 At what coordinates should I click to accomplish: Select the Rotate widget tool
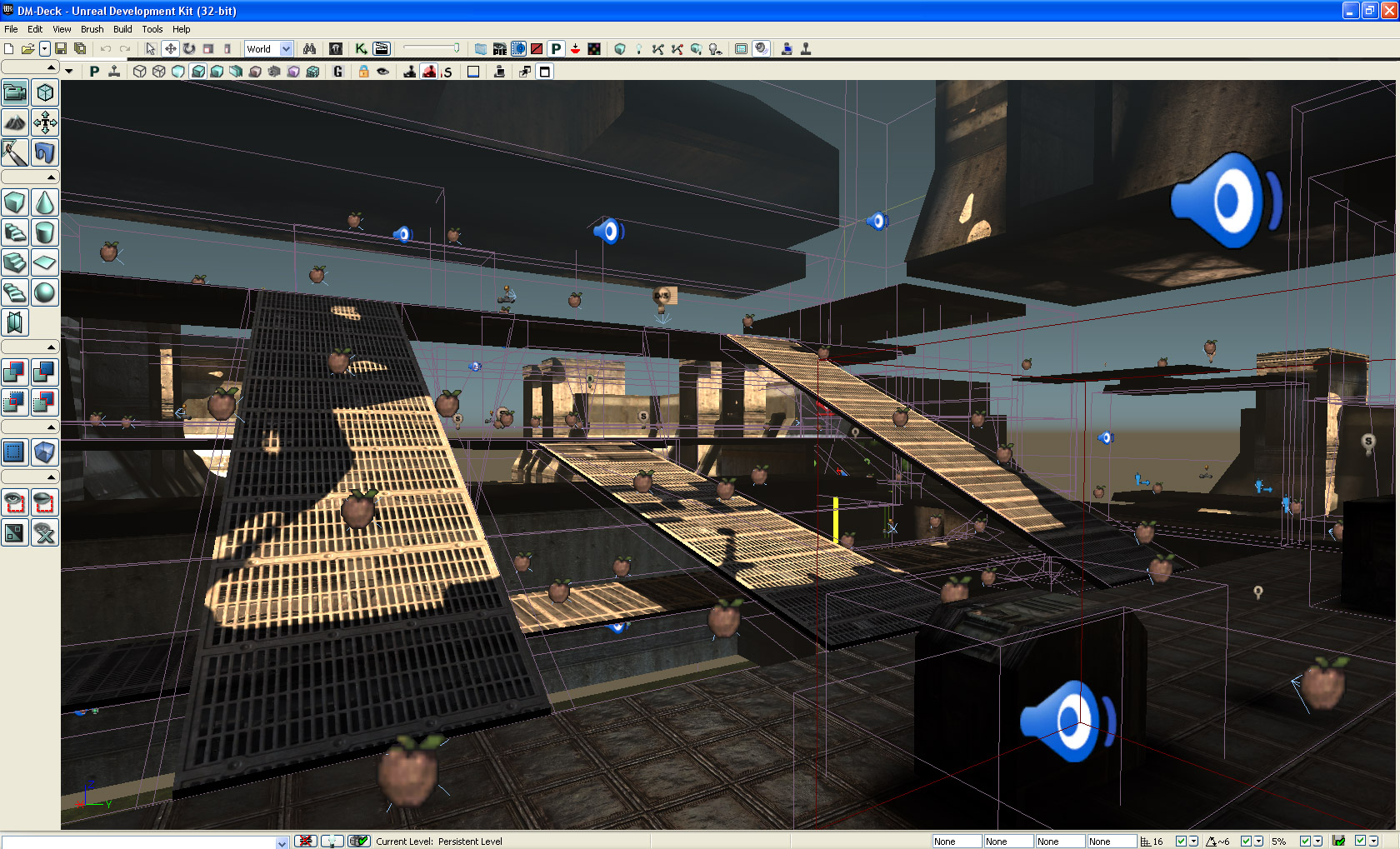coord(189,48)
